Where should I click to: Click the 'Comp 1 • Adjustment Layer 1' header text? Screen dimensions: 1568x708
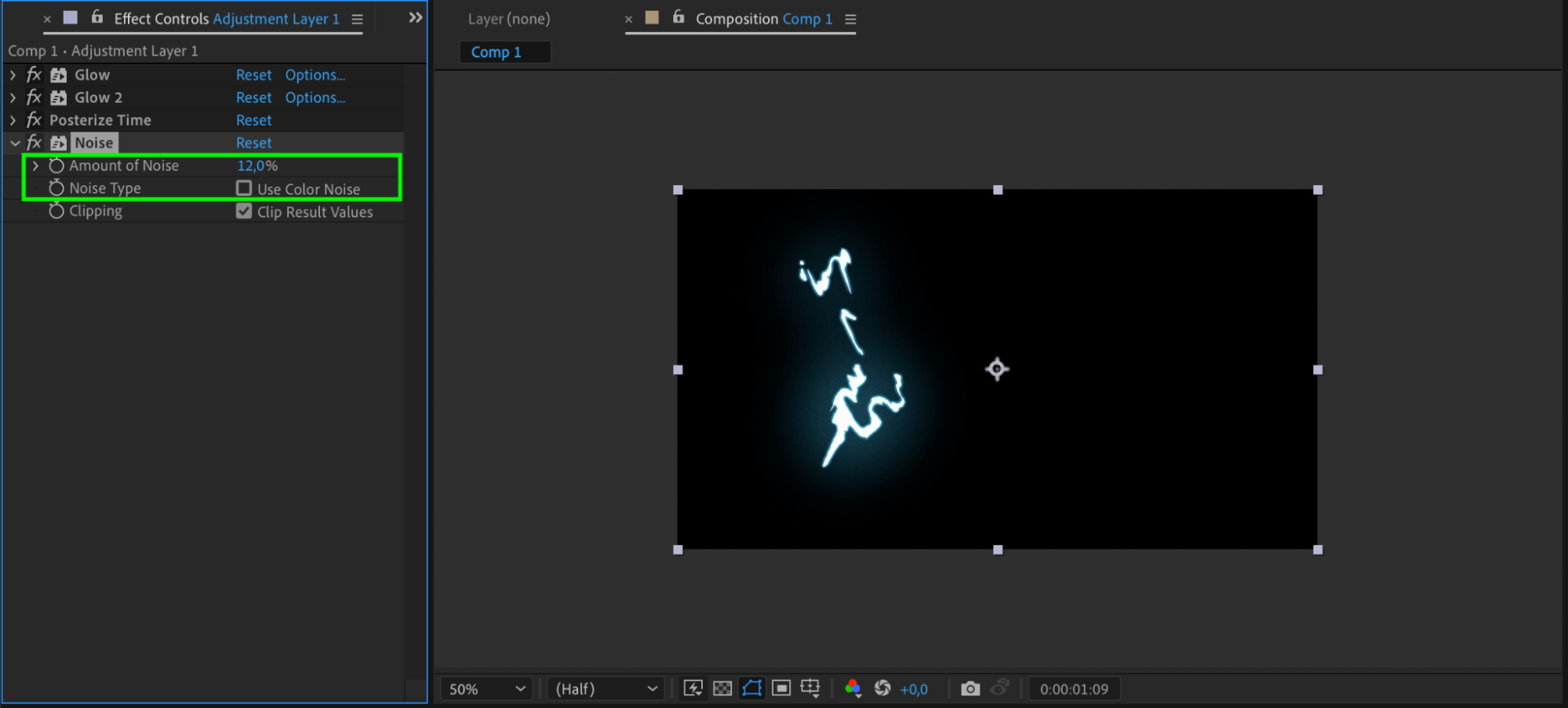[x=103, y=51]
